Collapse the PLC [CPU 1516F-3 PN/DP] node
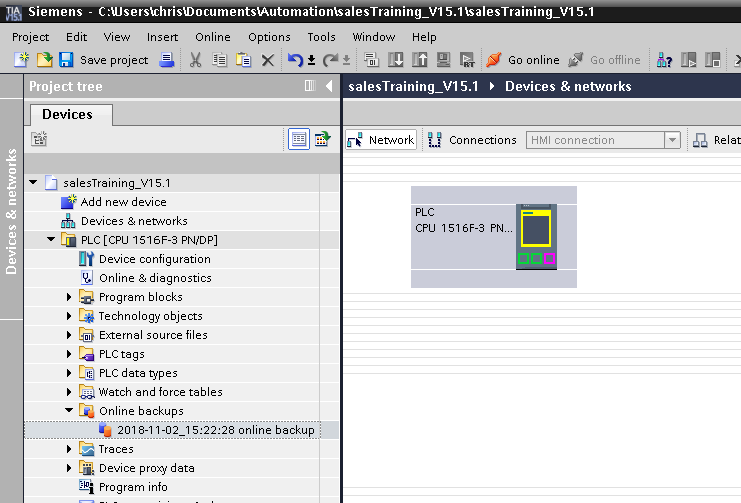Image resolution: width=741 pixels, height=503 pixels. pyautogui.click(x=51, y=240)
